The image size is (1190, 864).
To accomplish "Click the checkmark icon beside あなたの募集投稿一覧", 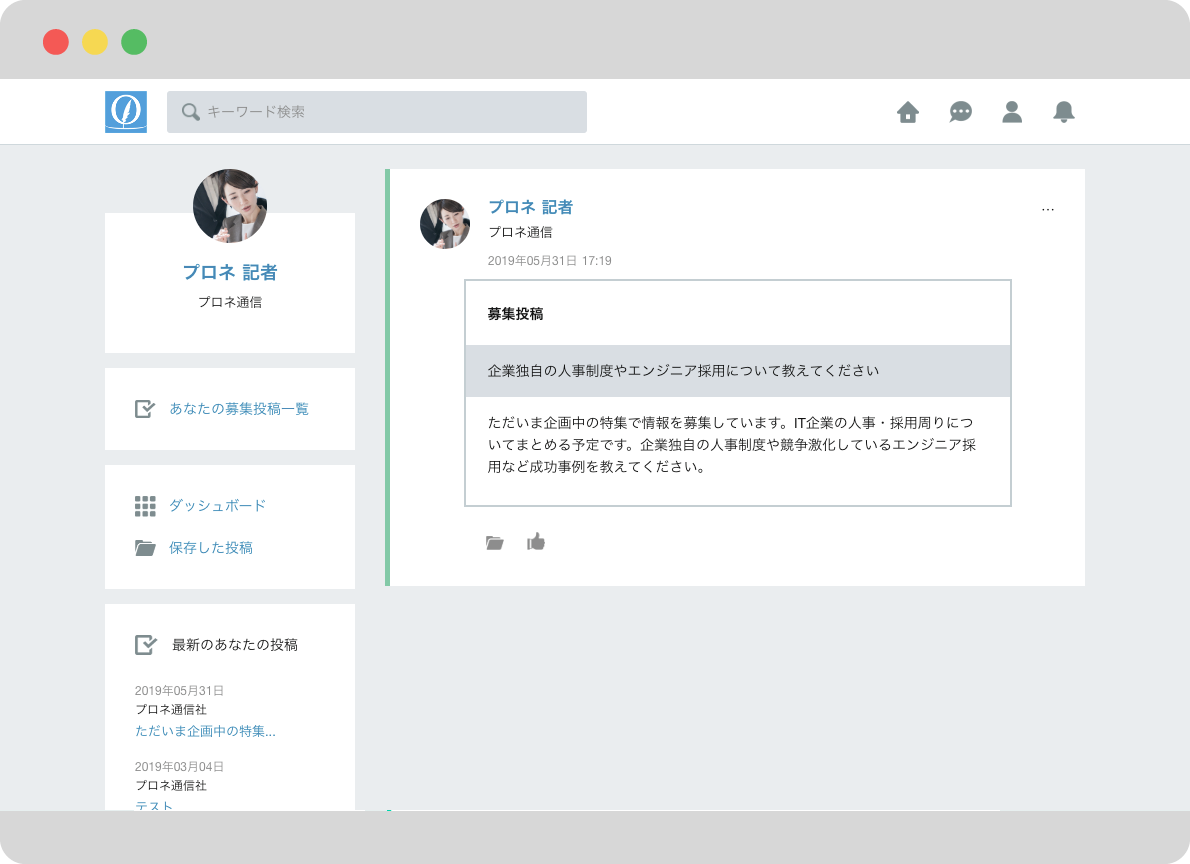I will pyautogui.click(x=145, y=409).
